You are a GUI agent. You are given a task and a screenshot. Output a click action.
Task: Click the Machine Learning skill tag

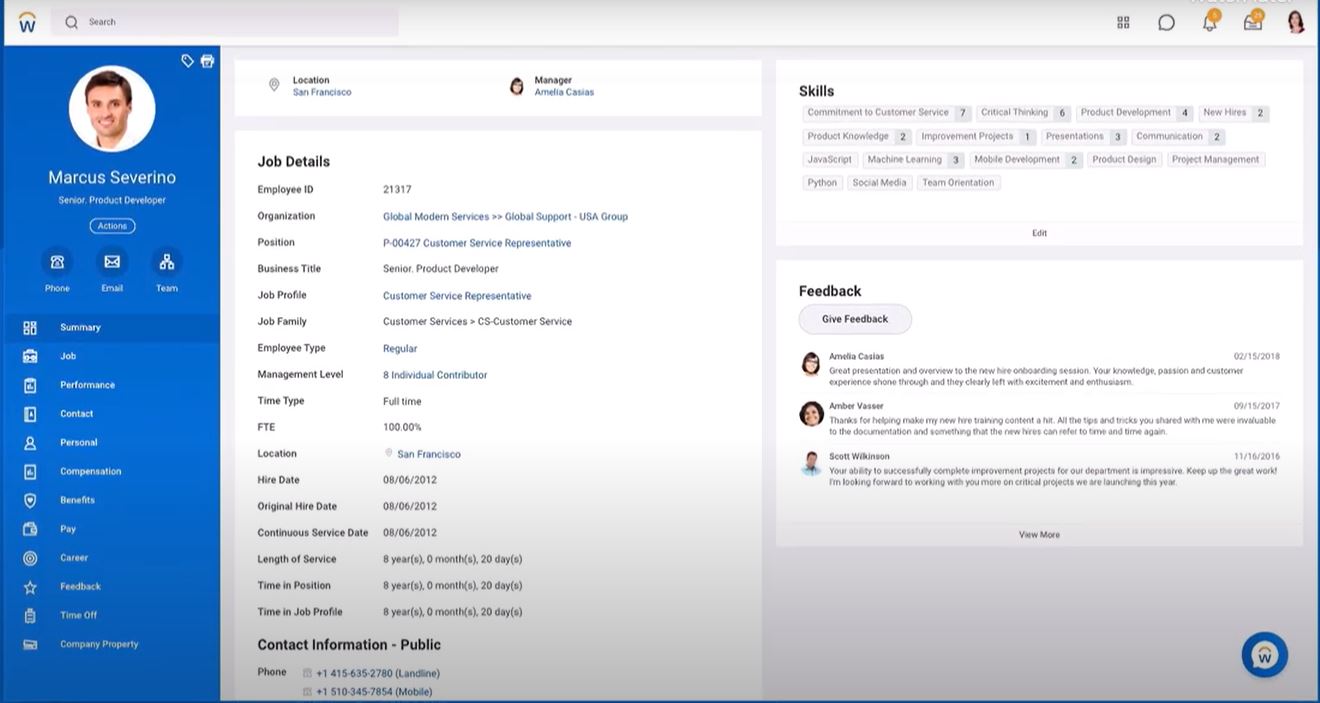914,160
